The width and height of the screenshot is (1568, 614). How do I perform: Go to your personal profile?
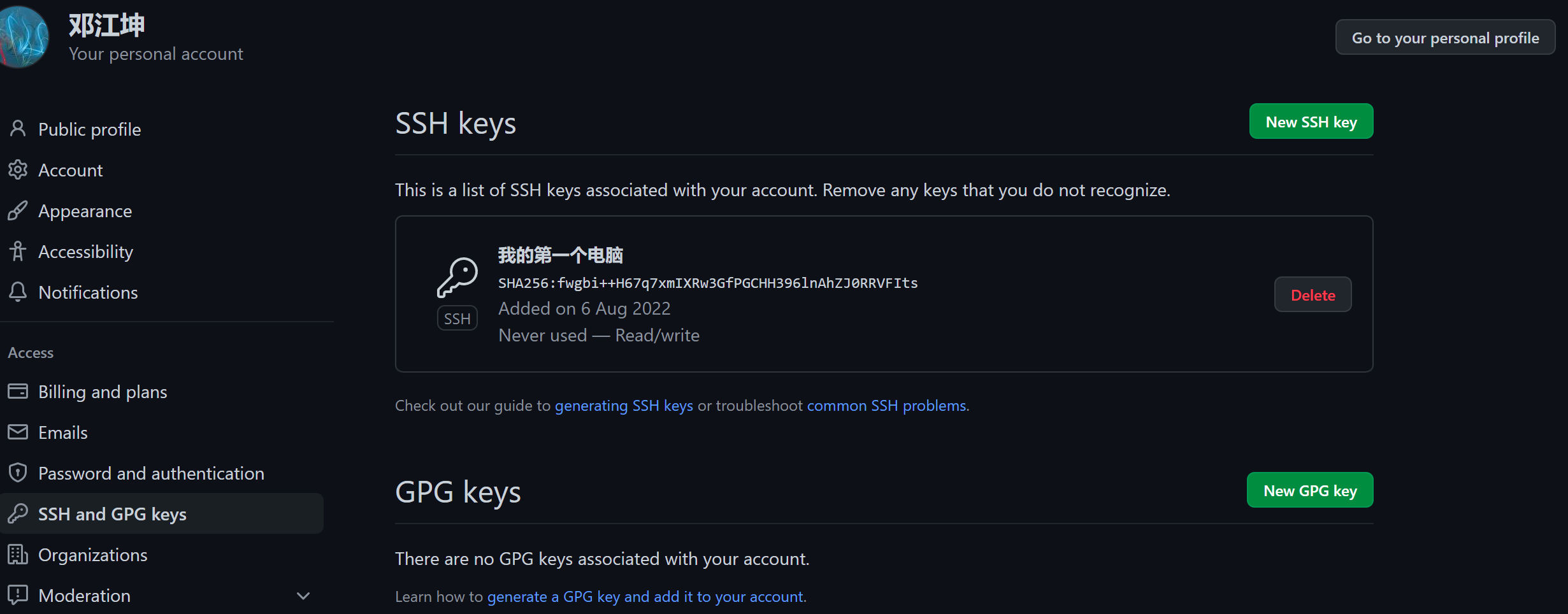1445,38
